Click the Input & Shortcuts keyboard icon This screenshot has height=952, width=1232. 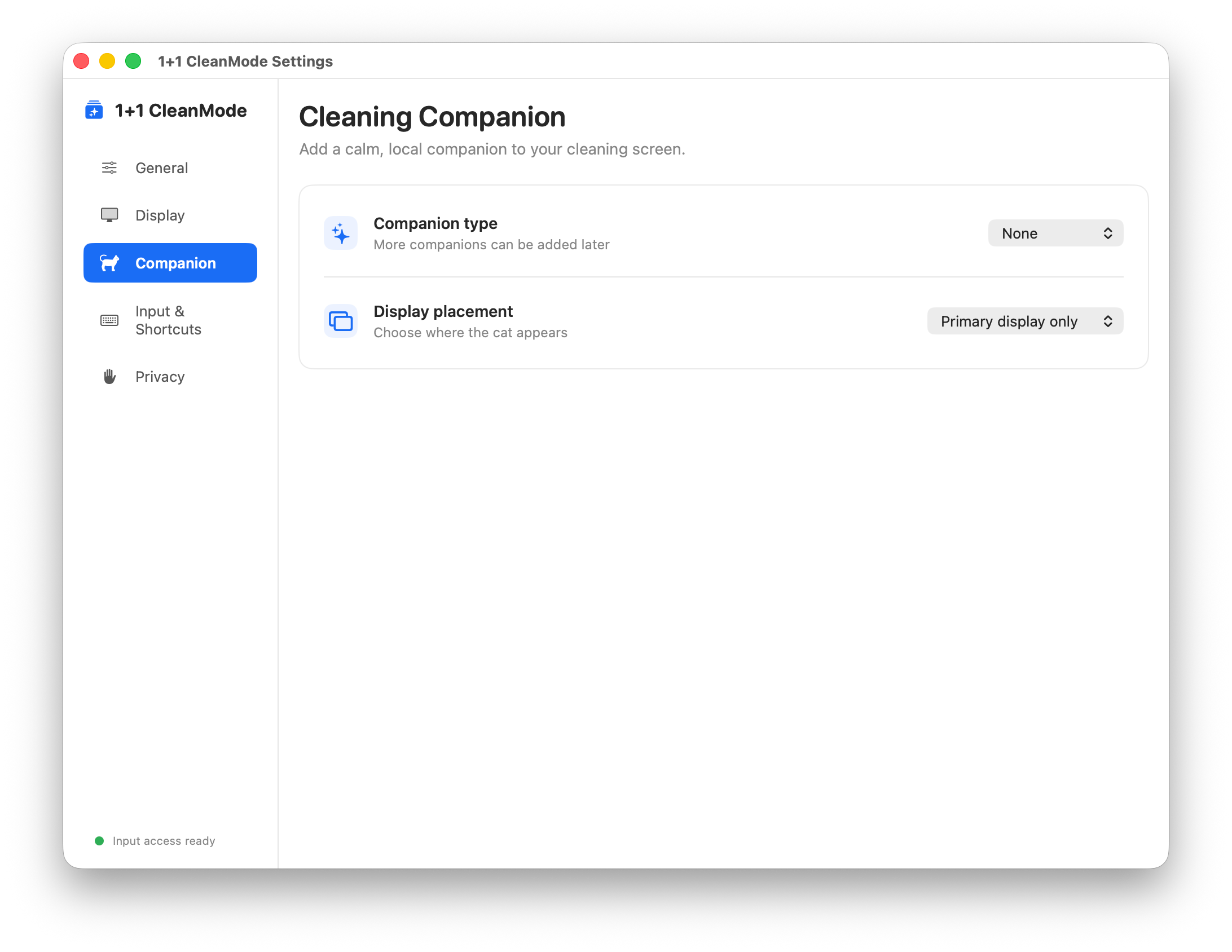tap(109, 320)
